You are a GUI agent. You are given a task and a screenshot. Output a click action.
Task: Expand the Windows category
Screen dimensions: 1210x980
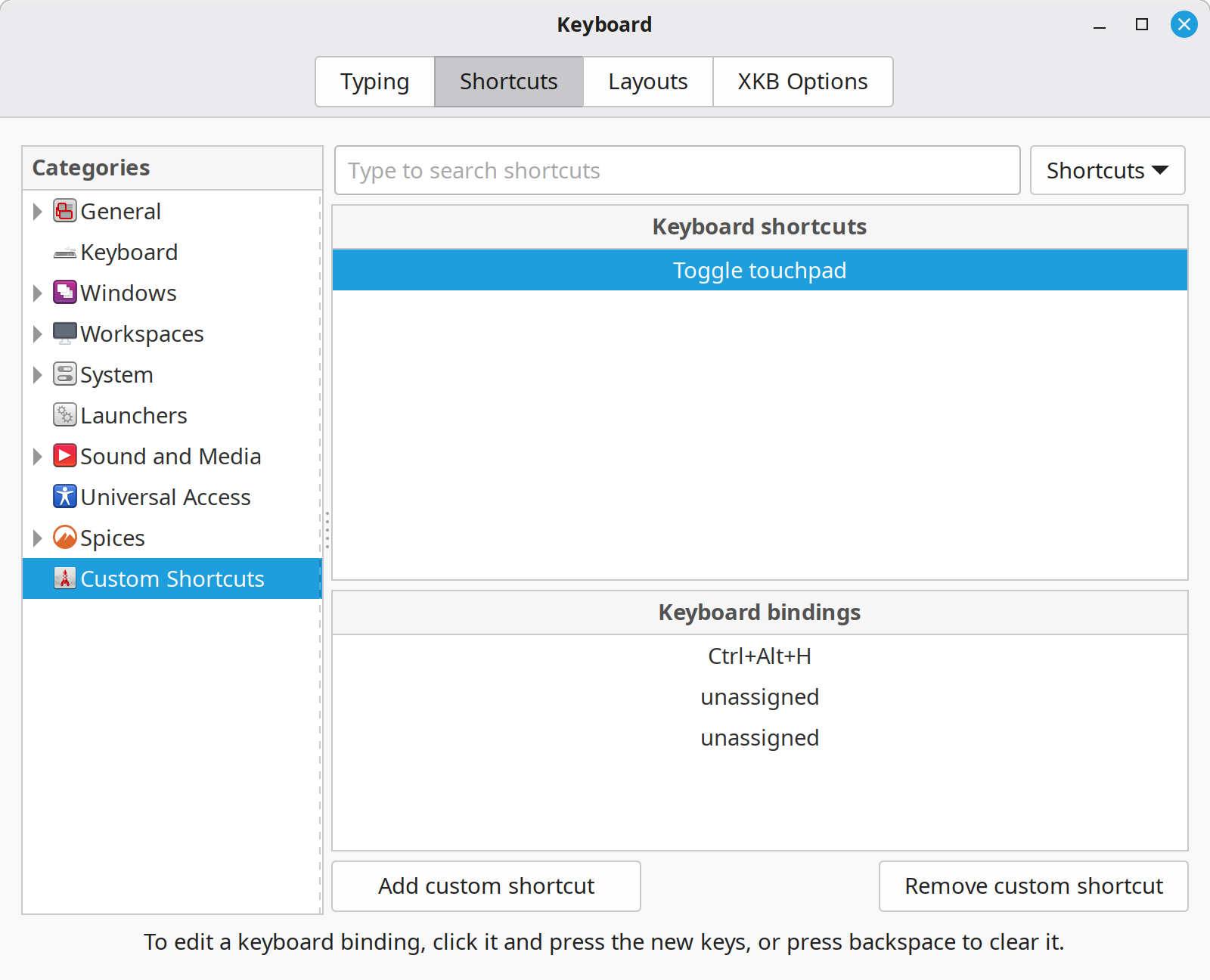[x=37, y=293]
